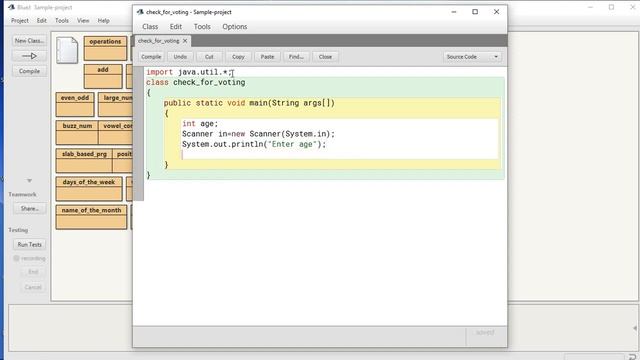640x360 pixels.
Task: Select the name_of_the_month class box
Action: click(x=91, y=217)
